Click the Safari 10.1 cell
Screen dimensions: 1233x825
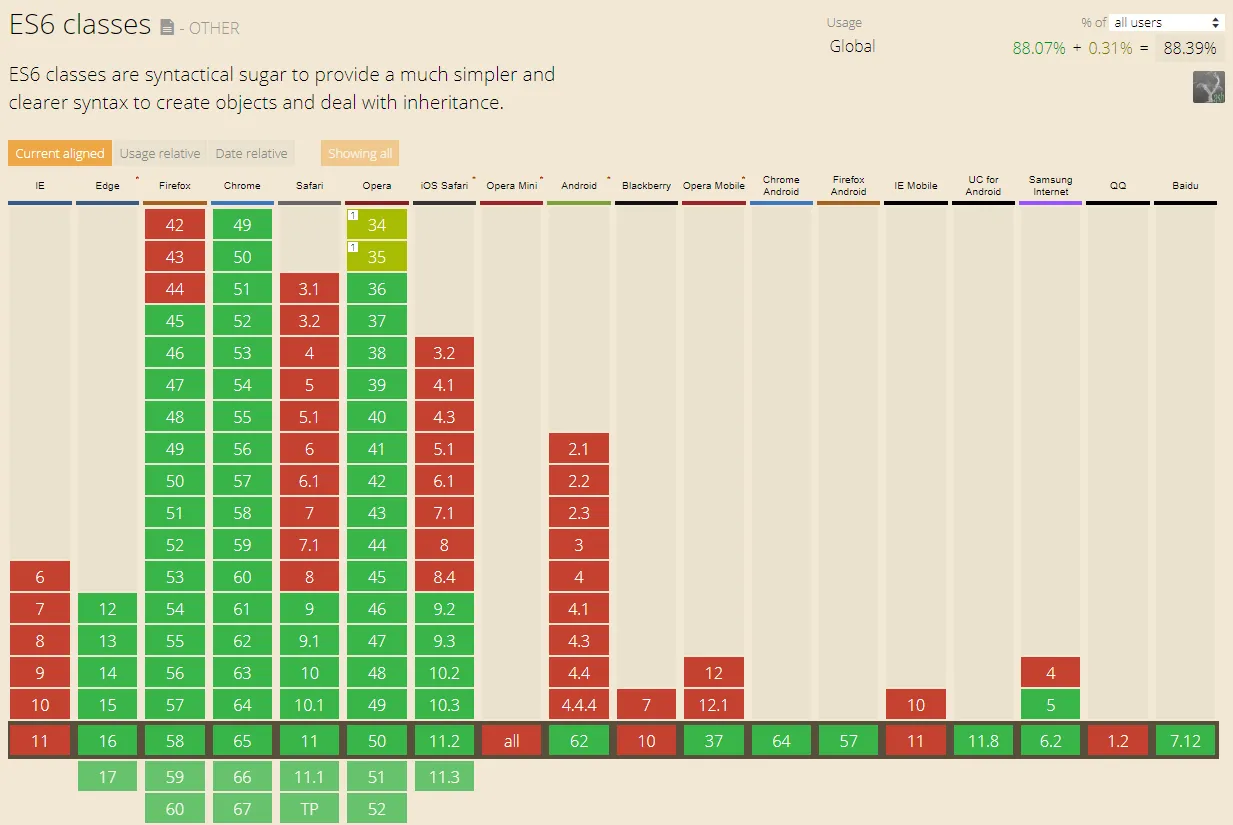[x=309, y=705]
